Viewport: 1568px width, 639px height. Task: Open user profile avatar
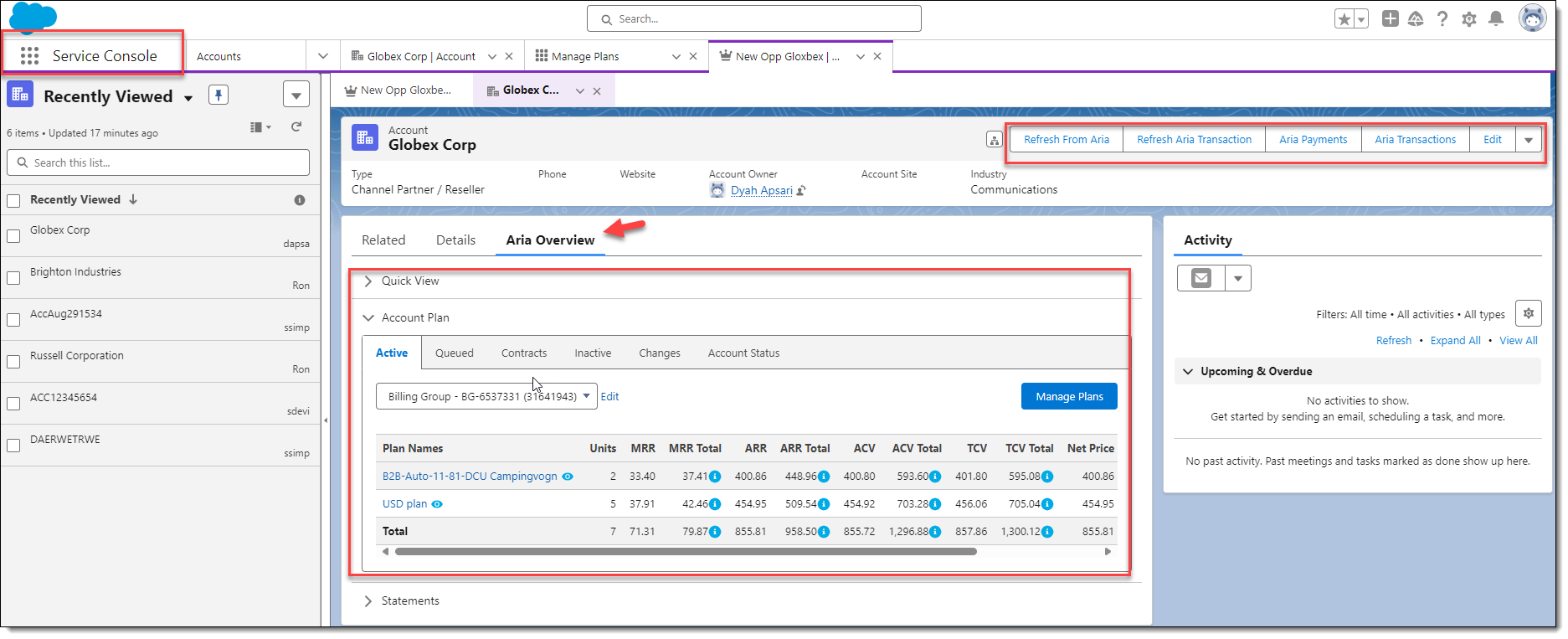click(x=1533, y=18)
